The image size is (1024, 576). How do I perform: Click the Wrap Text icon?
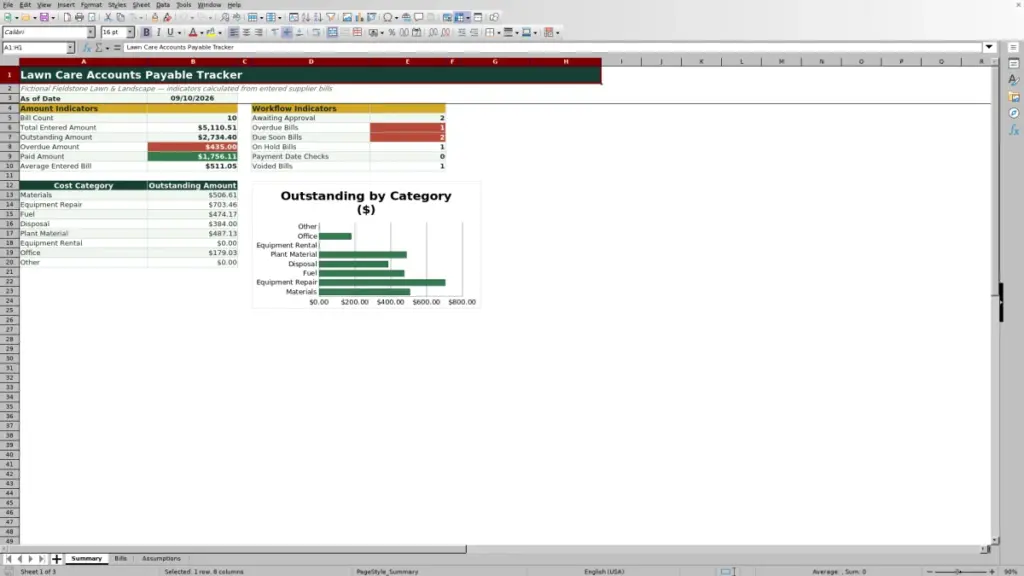point(316,32)
